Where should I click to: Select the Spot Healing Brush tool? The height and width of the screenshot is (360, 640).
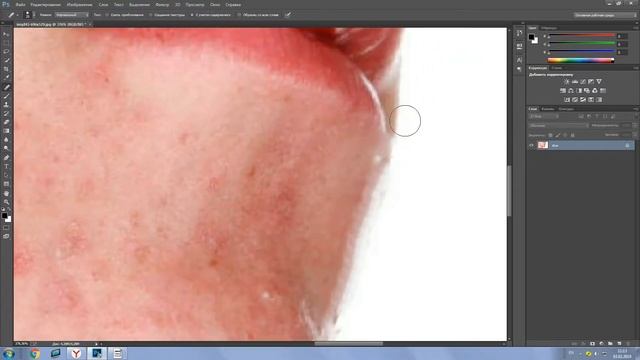point(6,87)
